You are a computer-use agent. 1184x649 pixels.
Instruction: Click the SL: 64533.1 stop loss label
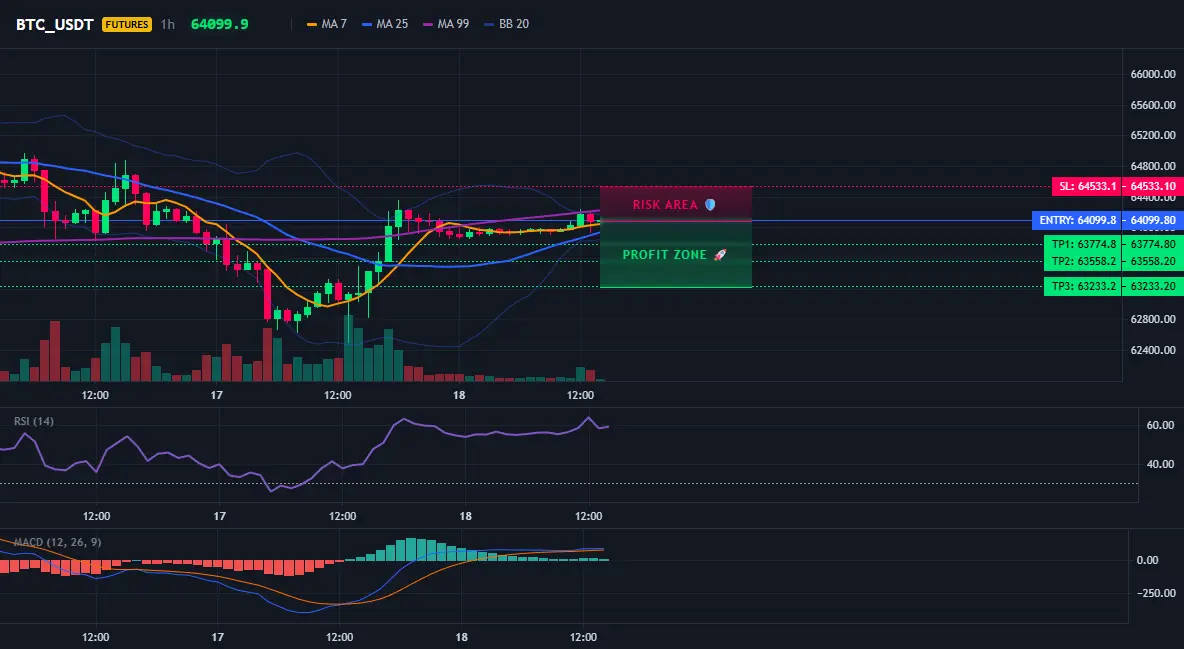click(x=1087, y=187)
